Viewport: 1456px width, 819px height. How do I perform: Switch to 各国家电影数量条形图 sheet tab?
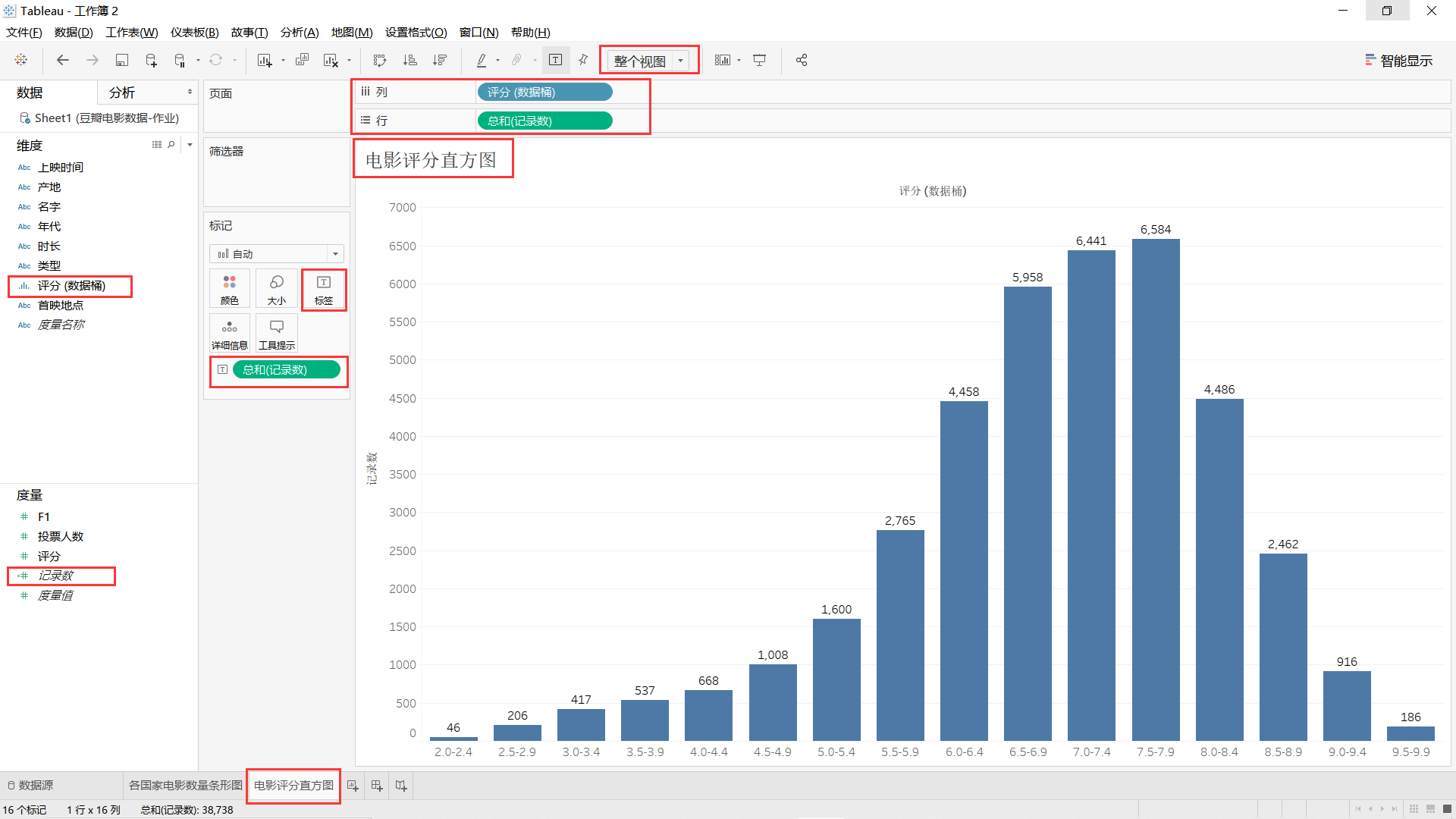pyautogui.click(x=185, y=786)
